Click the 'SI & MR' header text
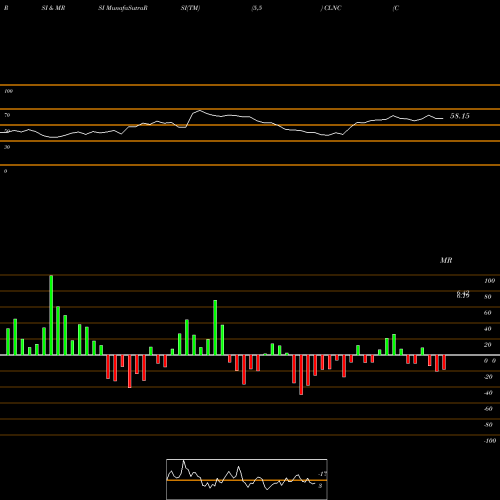The image size is (500, 500). point(53,8)
